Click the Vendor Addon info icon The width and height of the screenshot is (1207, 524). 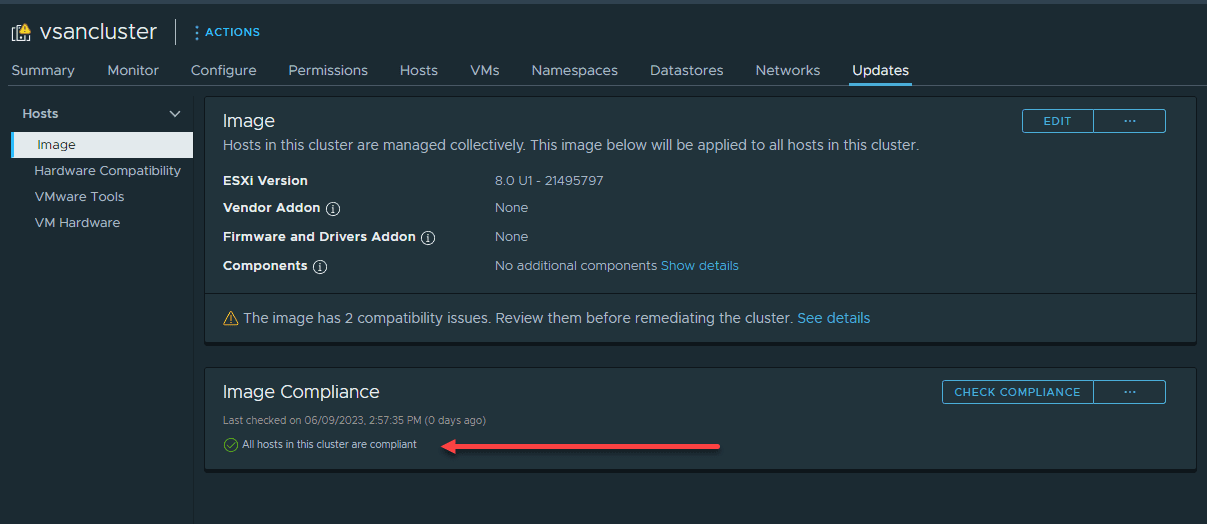click(333, 209)
